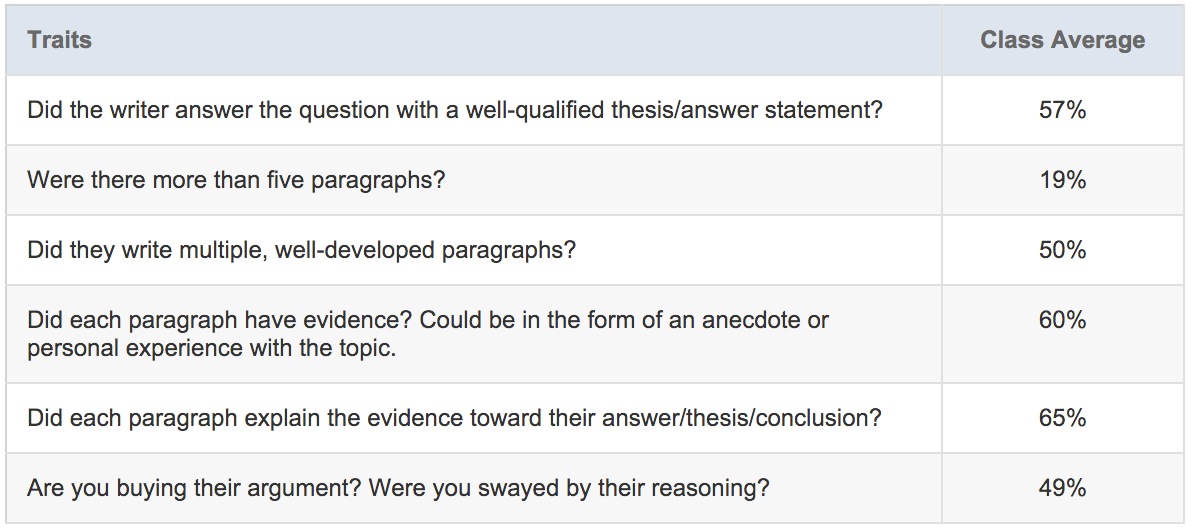Screen dimensions: 1192x529
Task: Select the 'multiple, well-developed paragraphs' trait
Action: [x=301, y=250]
